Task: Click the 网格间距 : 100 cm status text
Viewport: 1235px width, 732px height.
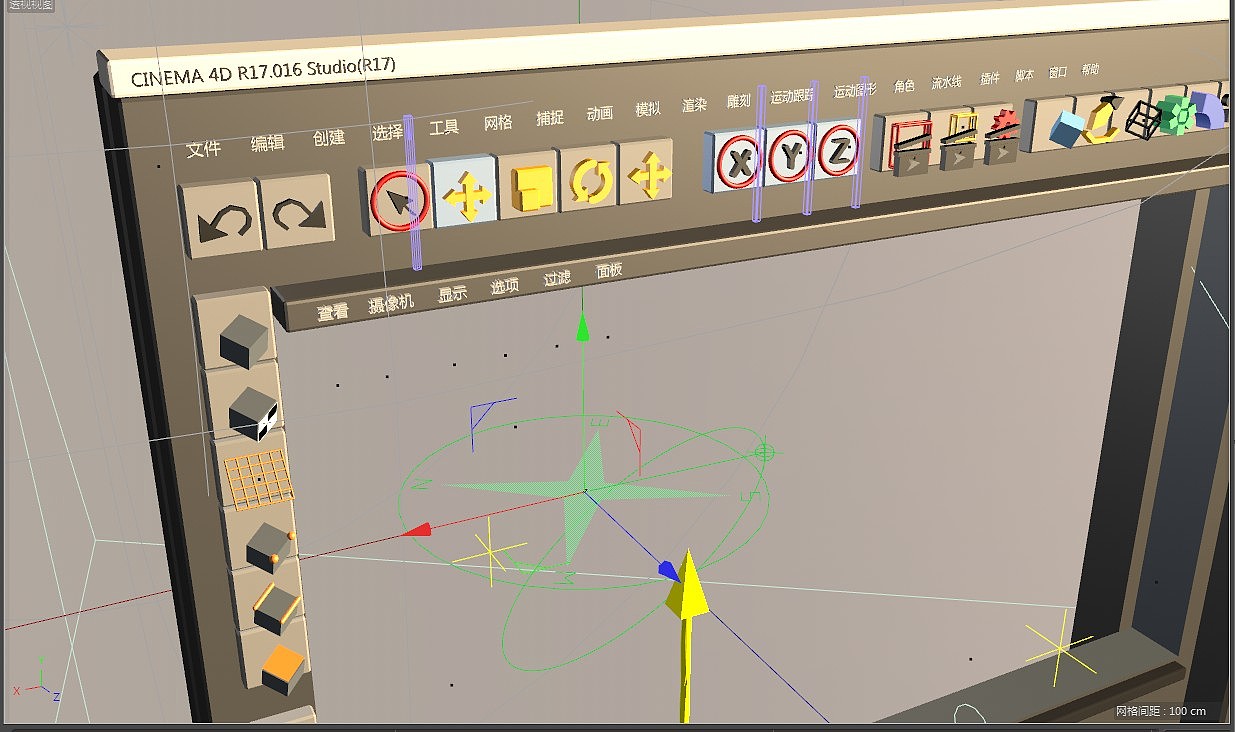Action: pos(1161,712)
